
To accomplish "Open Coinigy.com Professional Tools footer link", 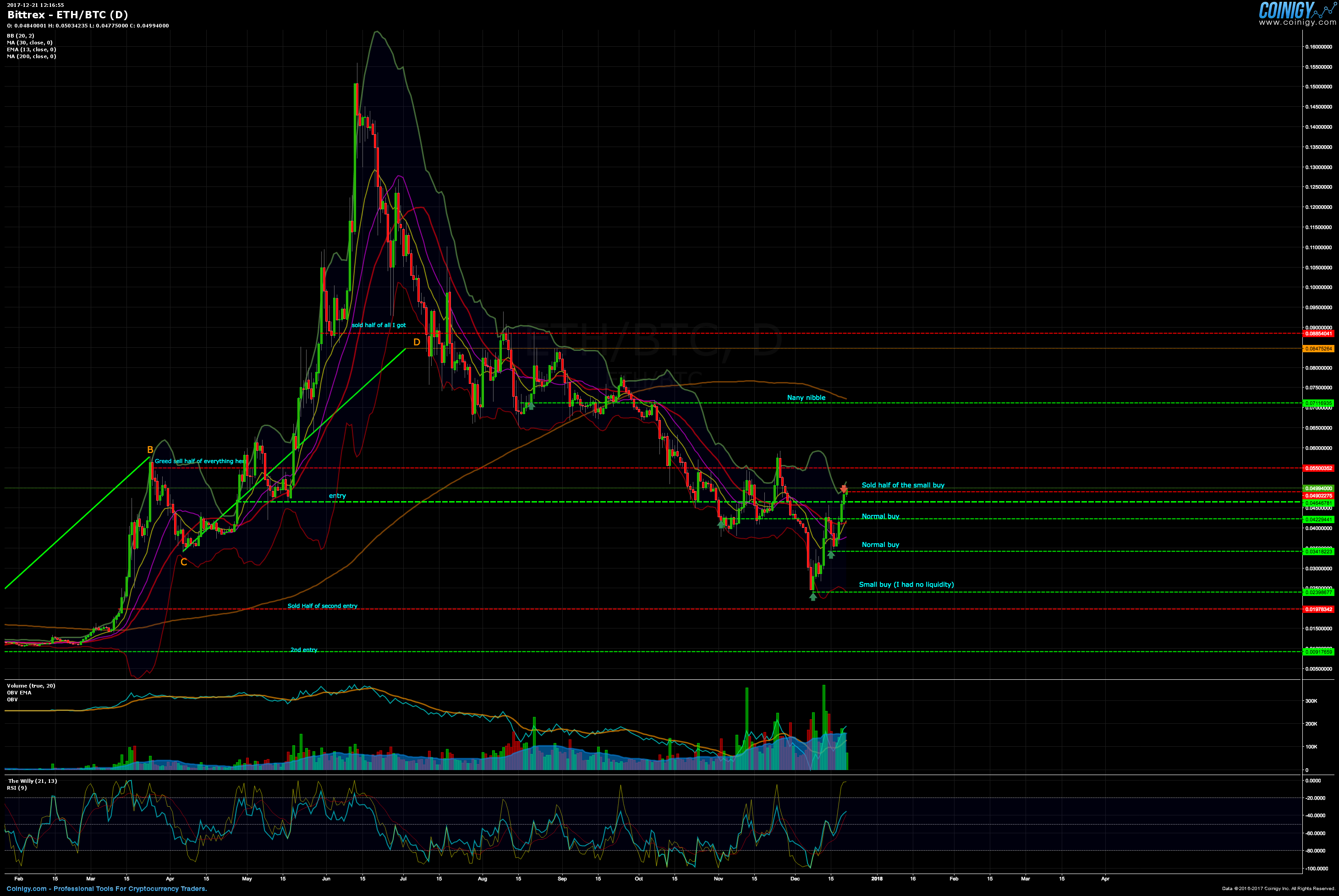I will click(107, 889).
